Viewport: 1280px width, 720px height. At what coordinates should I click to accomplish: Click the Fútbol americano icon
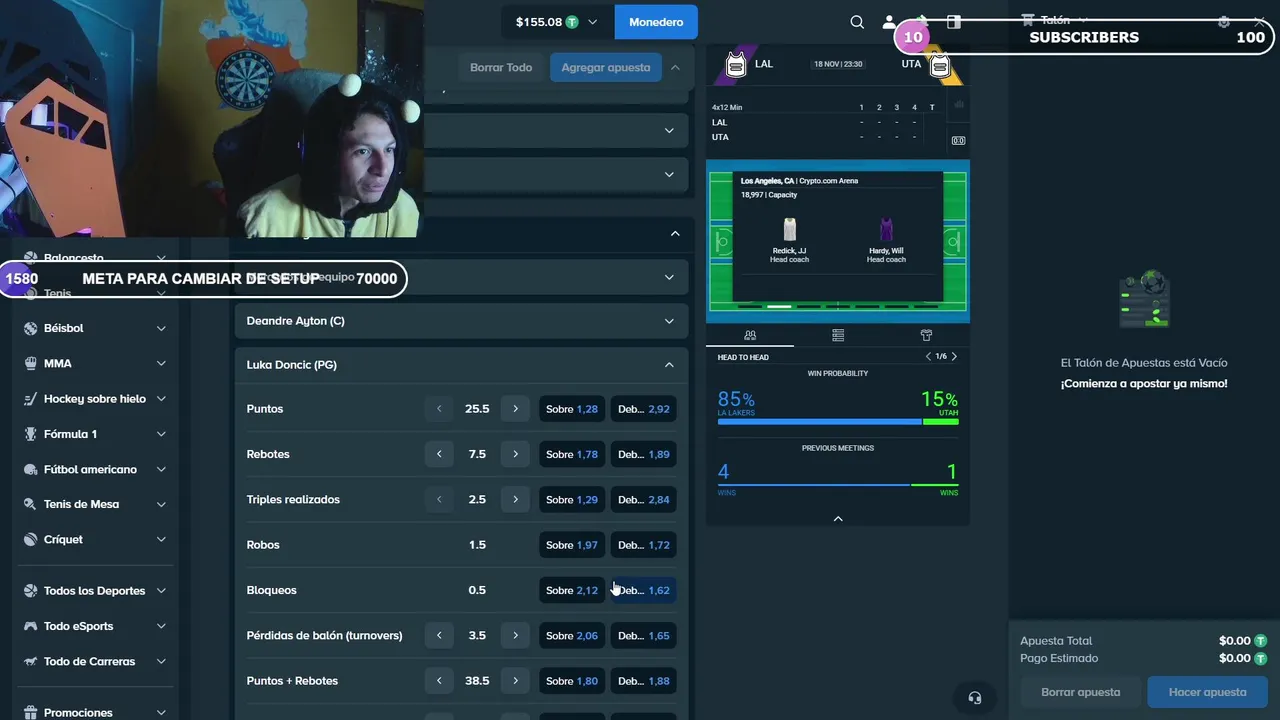click(x=31, y=469)
